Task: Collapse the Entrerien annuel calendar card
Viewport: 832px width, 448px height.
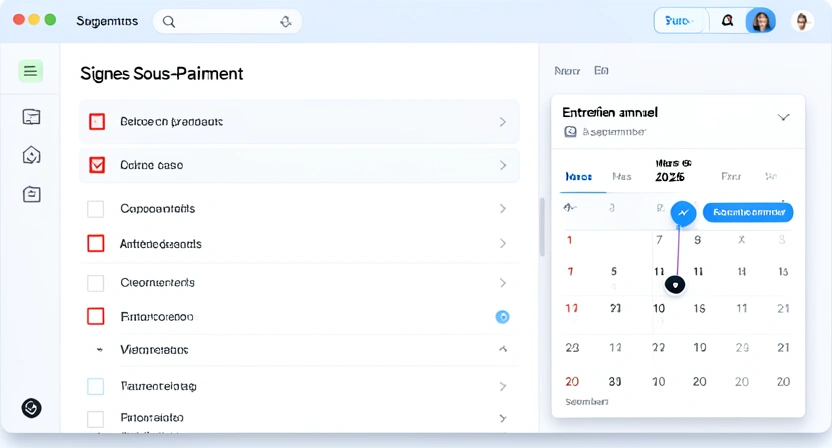Action: (783, 117)
